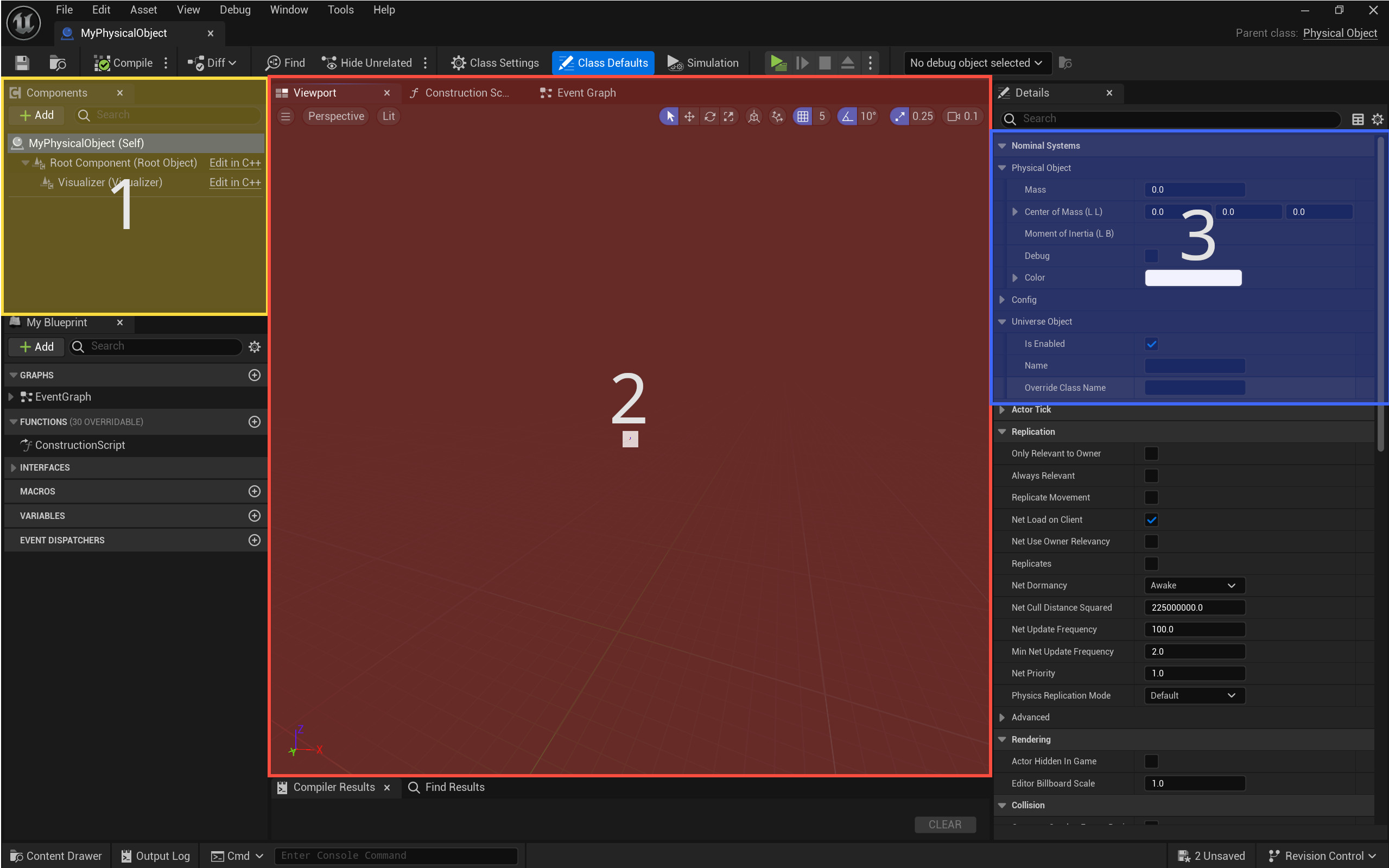Viewport: 1389px width, 868px height.
Task: Click the Browse to asset icon
Action: pos(58,62)
